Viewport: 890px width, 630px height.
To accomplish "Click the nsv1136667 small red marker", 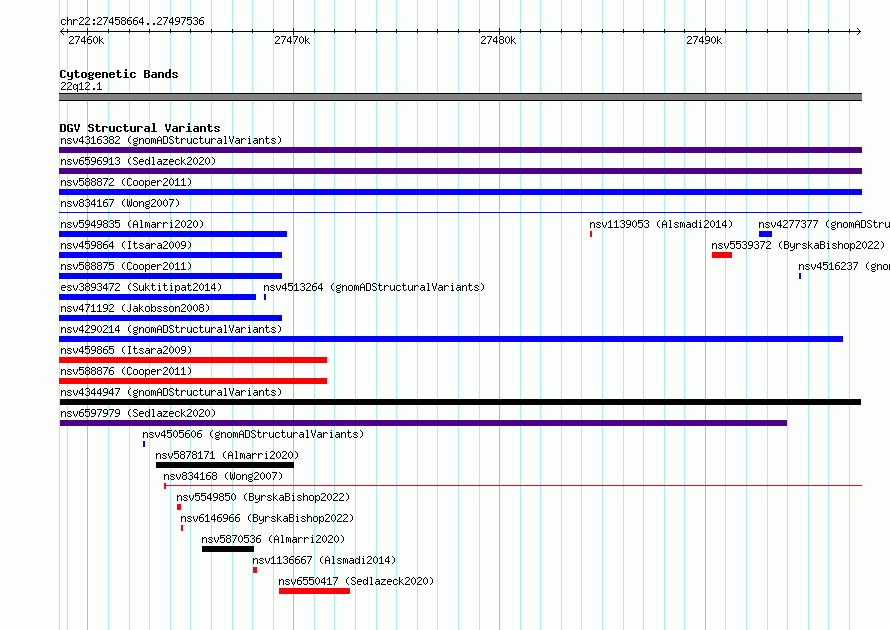I will pos(255,570).
